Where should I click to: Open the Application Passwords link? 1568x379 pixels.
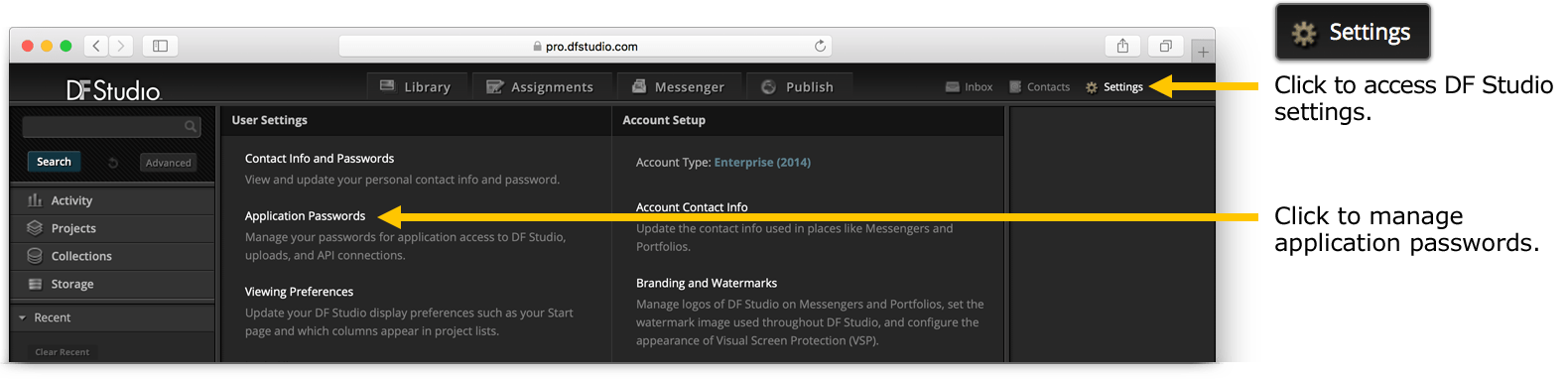305,216
